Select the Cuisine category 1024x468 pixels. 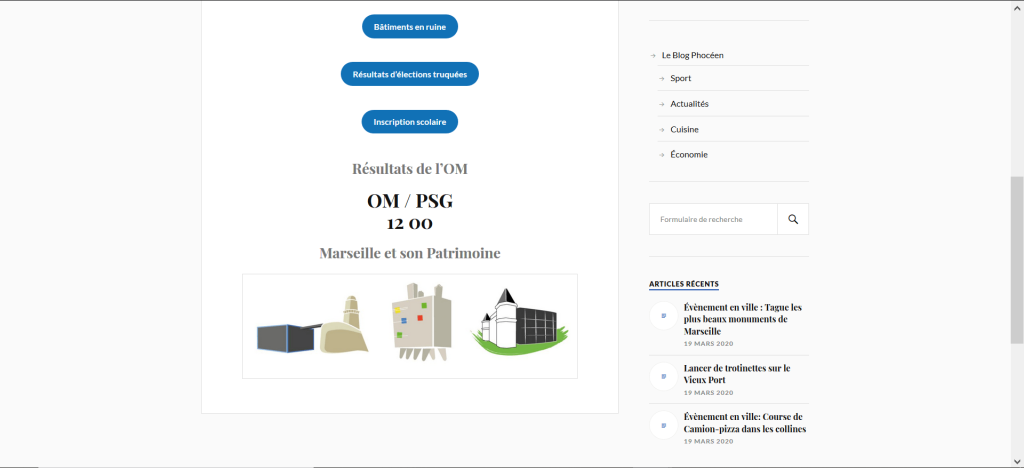[684, 129]
